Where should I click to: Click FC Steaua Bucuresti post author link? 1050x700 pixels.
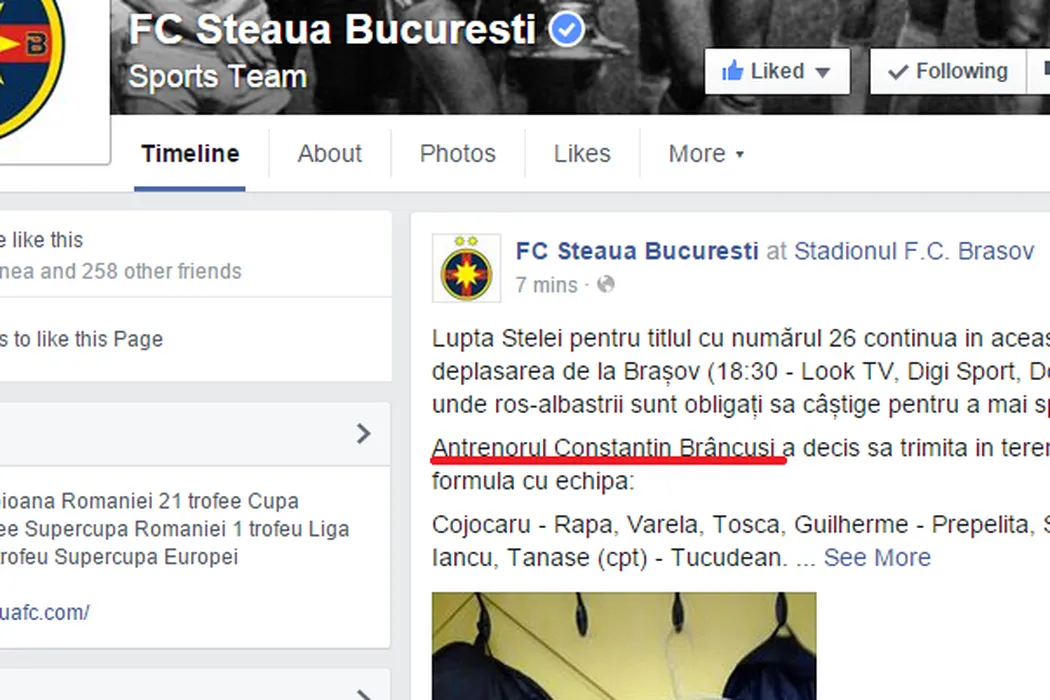pos(637,251)
